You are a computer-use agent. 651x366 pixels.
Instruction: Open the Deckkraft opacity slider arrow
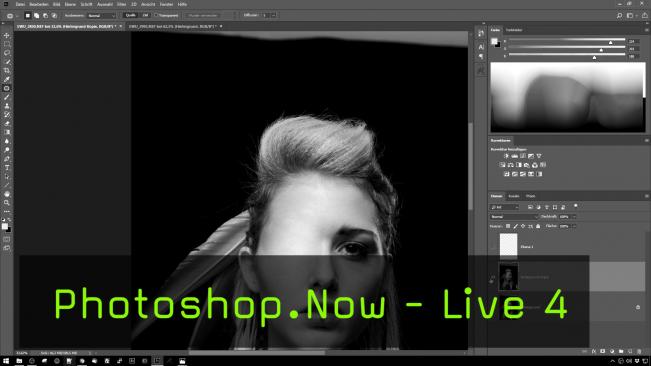tap(574, 217)
